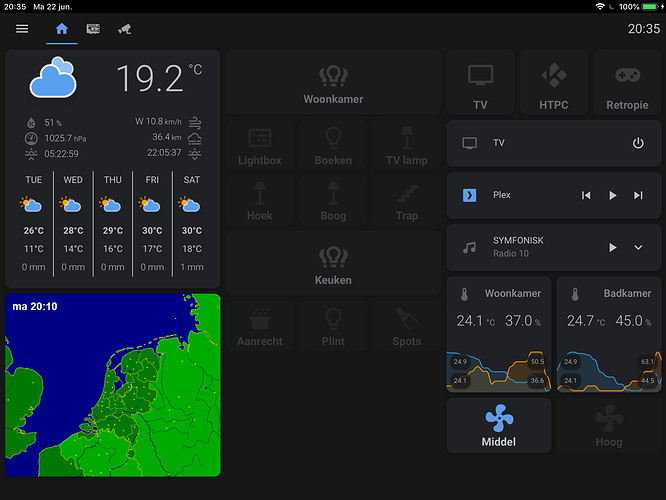Open the Plex app icon
666x500 pixels.
(x=469, y=195)
